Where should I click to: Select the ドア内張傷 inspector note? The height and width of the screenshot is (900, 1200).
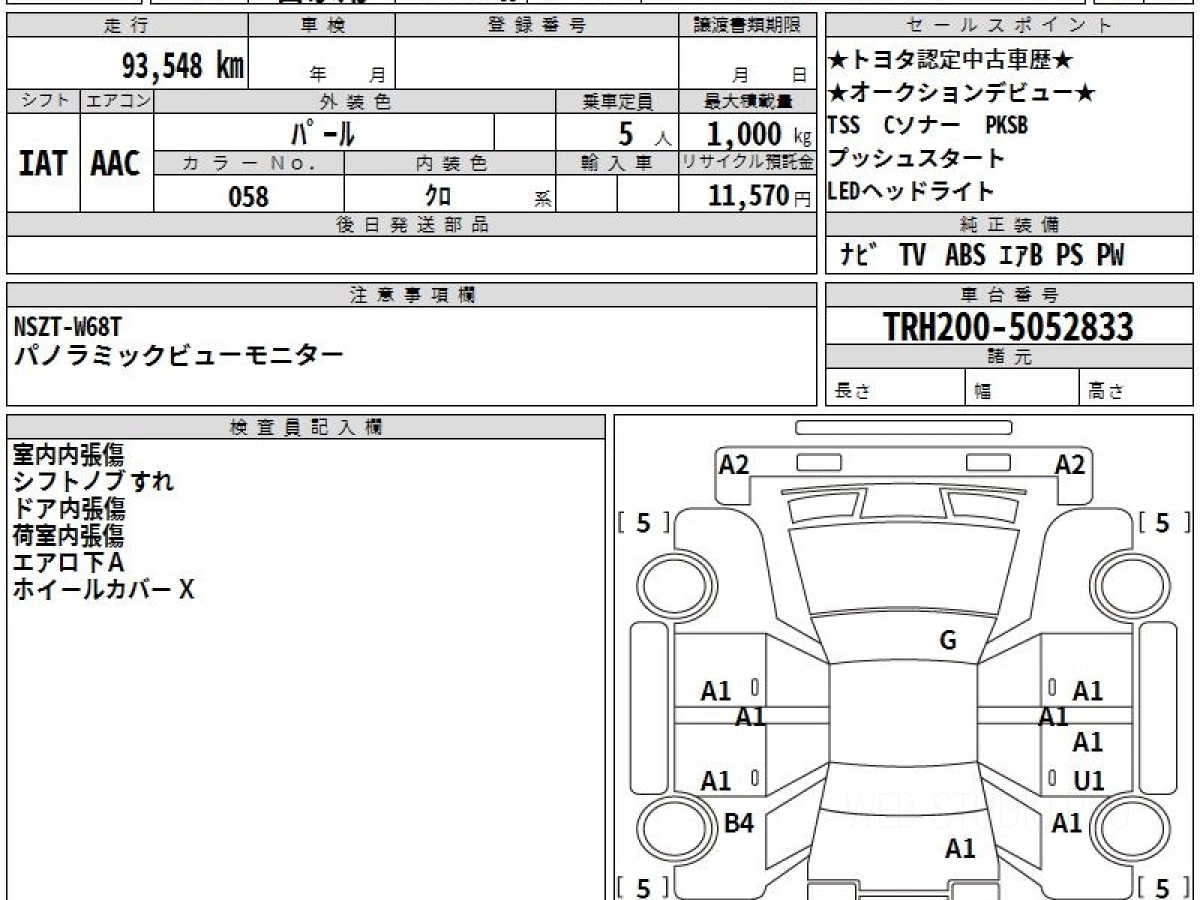[x=68, y=508]
